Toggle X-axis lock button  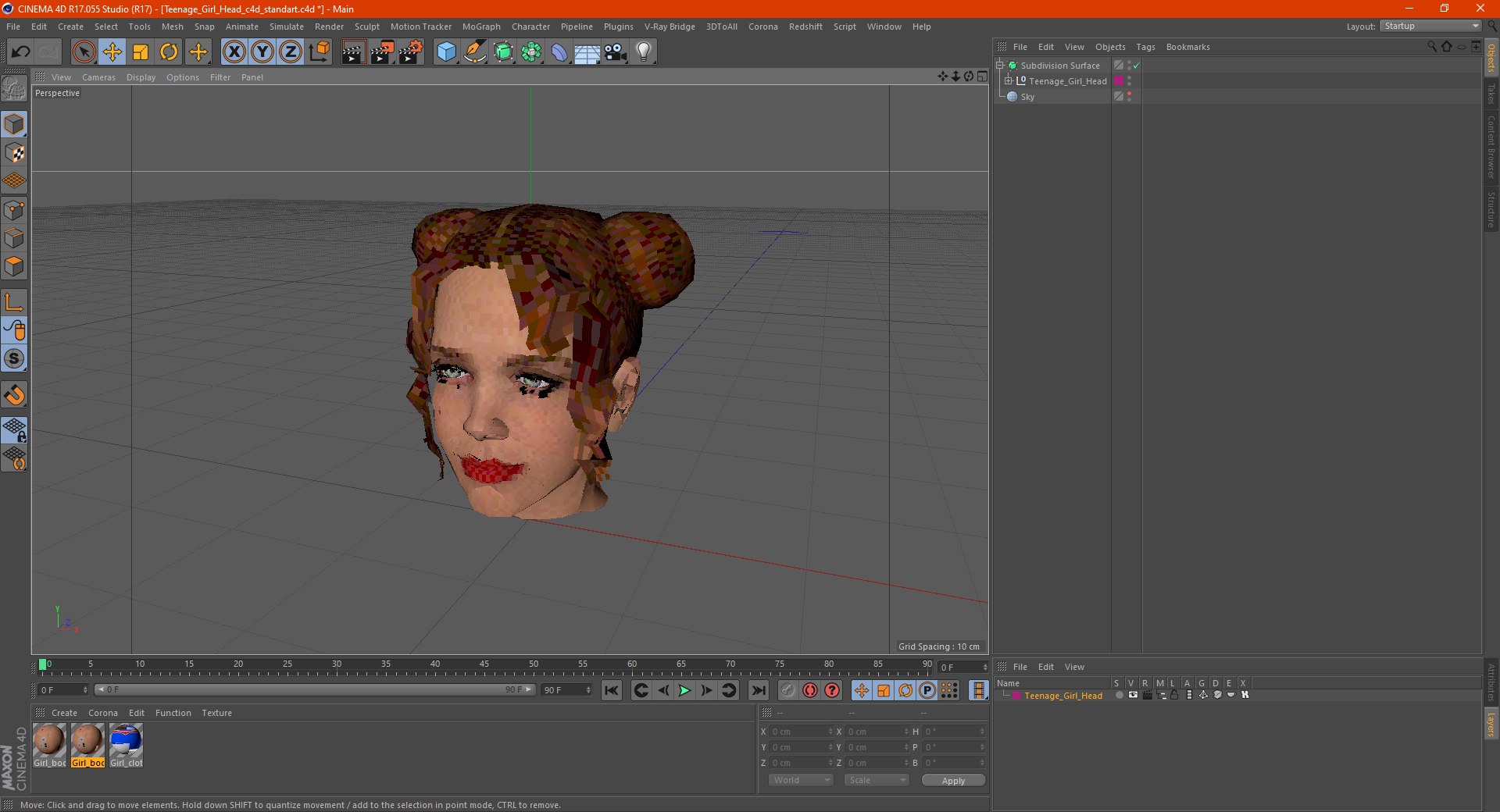pos(234,52)
